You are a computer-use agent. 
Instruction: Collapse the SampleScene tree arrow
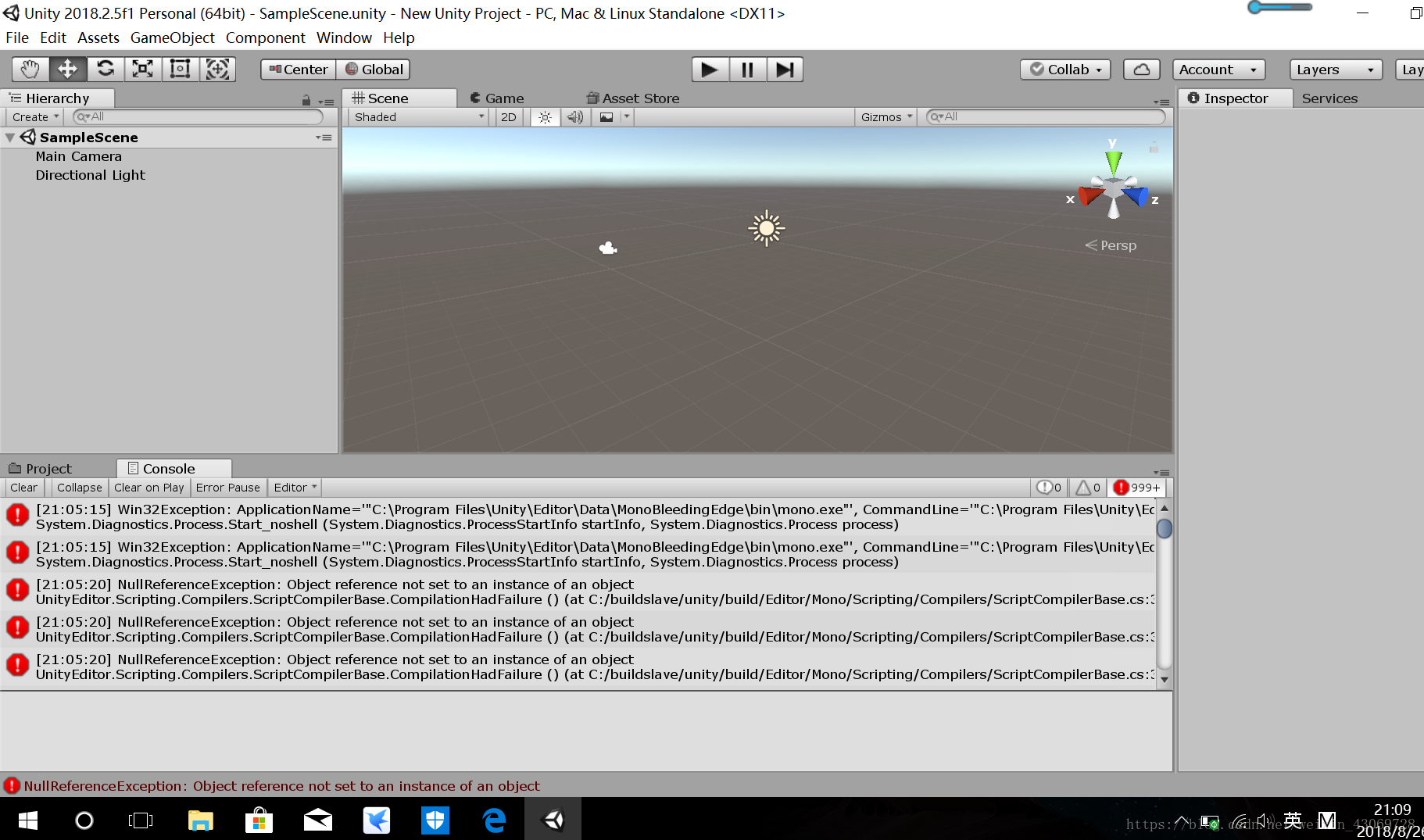(10, 138)
